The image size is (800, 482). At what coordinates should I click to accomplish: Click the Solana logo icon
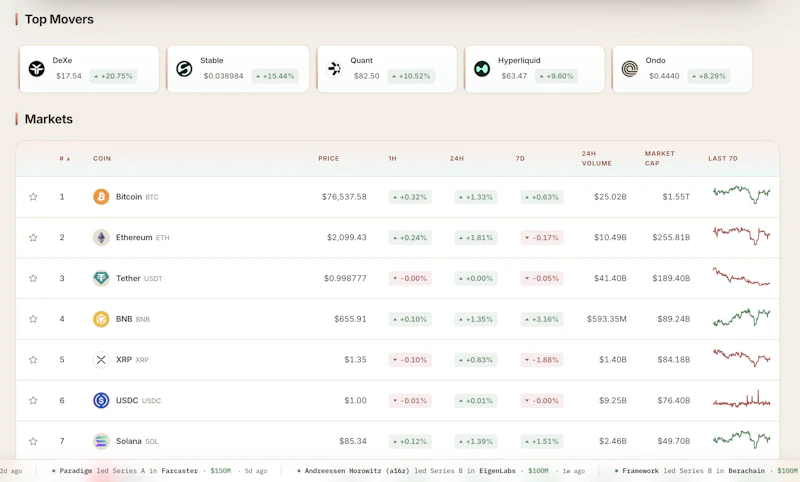pos(101,441)
